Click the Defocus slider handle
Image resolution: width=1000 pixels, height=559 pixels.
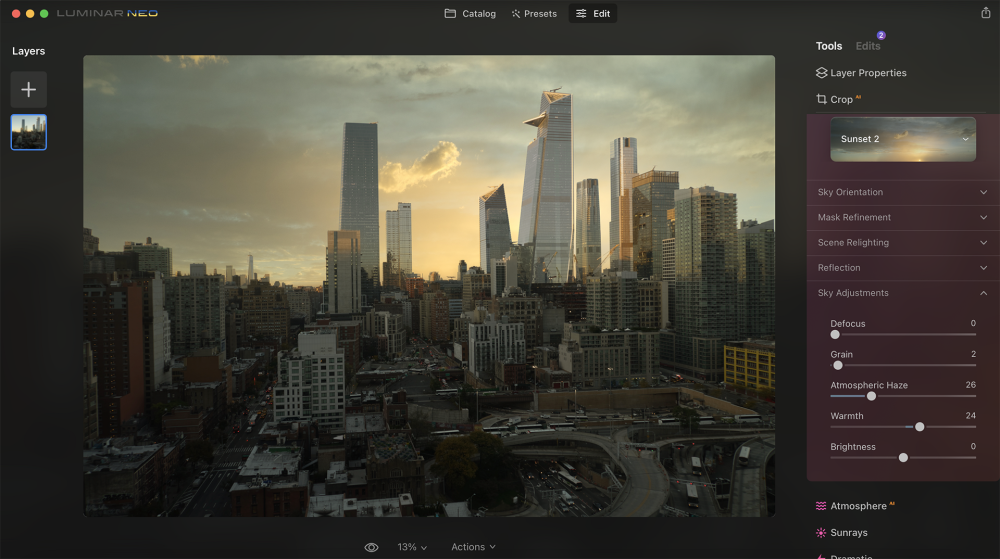click(835, 335)
